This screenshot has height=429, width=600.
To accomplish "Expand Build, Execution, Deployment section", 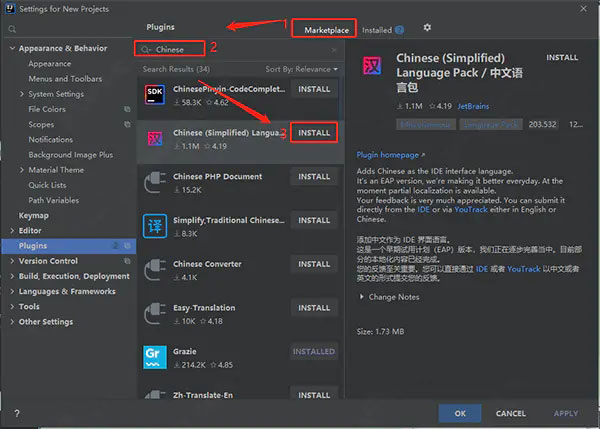I will point(12,276).
